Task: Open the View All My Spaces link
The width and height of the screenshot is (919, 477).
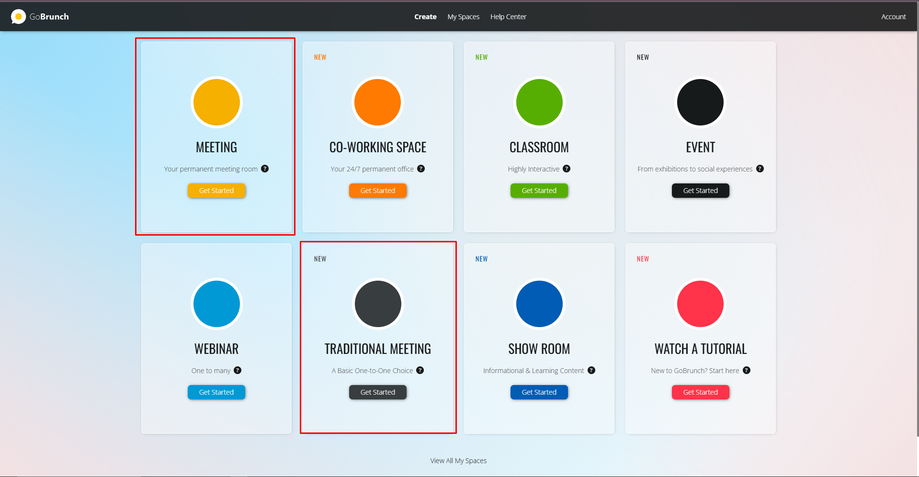Action: tap(458, 461)
